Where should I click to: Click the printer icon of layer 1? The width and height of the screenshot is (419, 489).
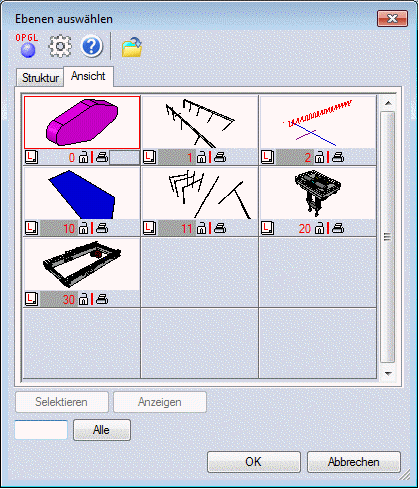220,157
